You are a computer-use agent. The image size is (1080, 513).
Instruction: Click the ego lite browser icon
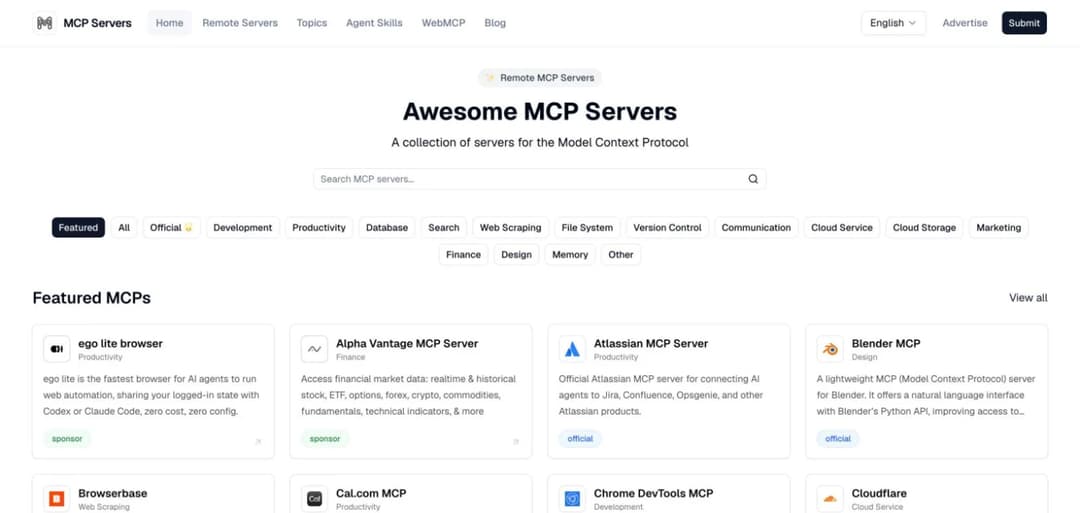coord(56,349)
